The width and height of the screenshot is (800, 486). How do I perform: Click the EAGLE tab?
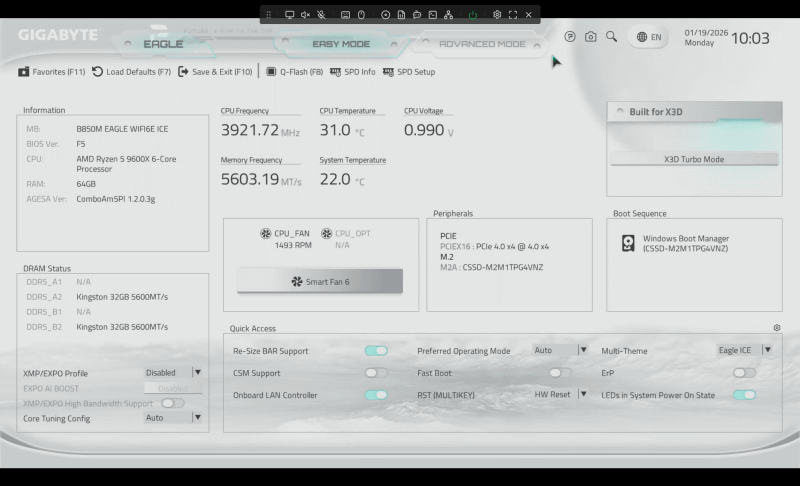[163, 44]
